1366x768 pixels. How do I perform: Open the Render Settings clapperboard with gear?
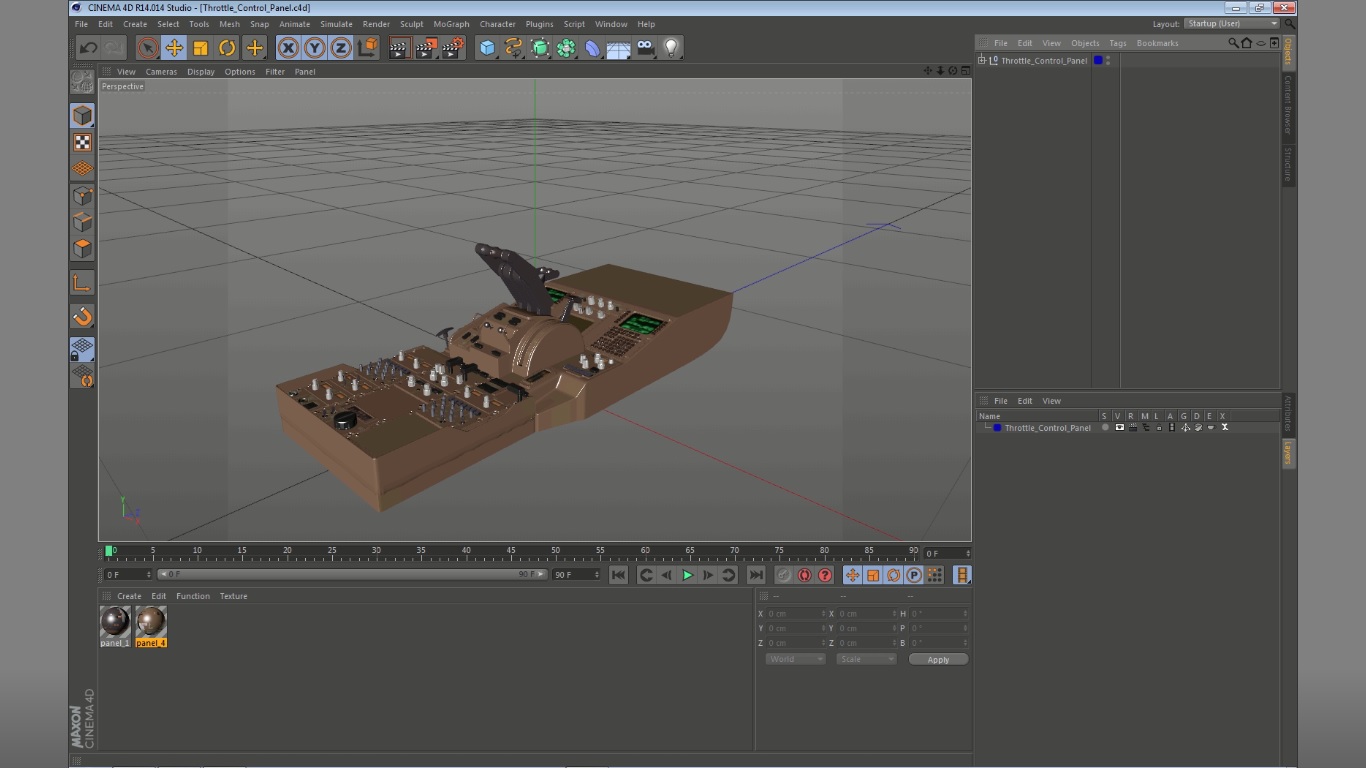453,47
